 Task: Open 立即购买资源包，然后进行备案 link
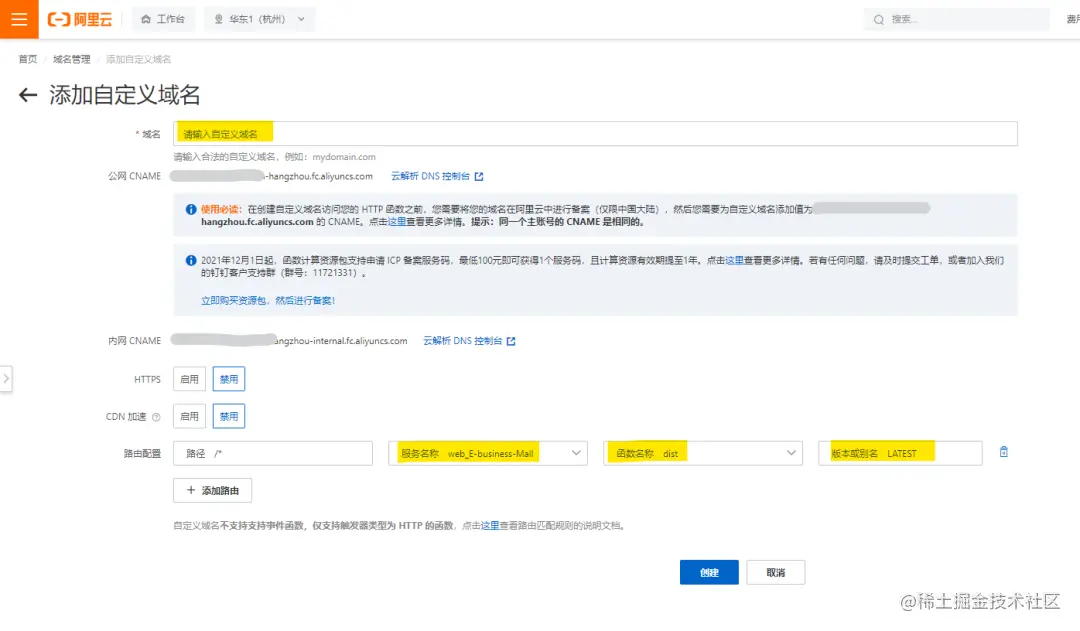(268, 300)
